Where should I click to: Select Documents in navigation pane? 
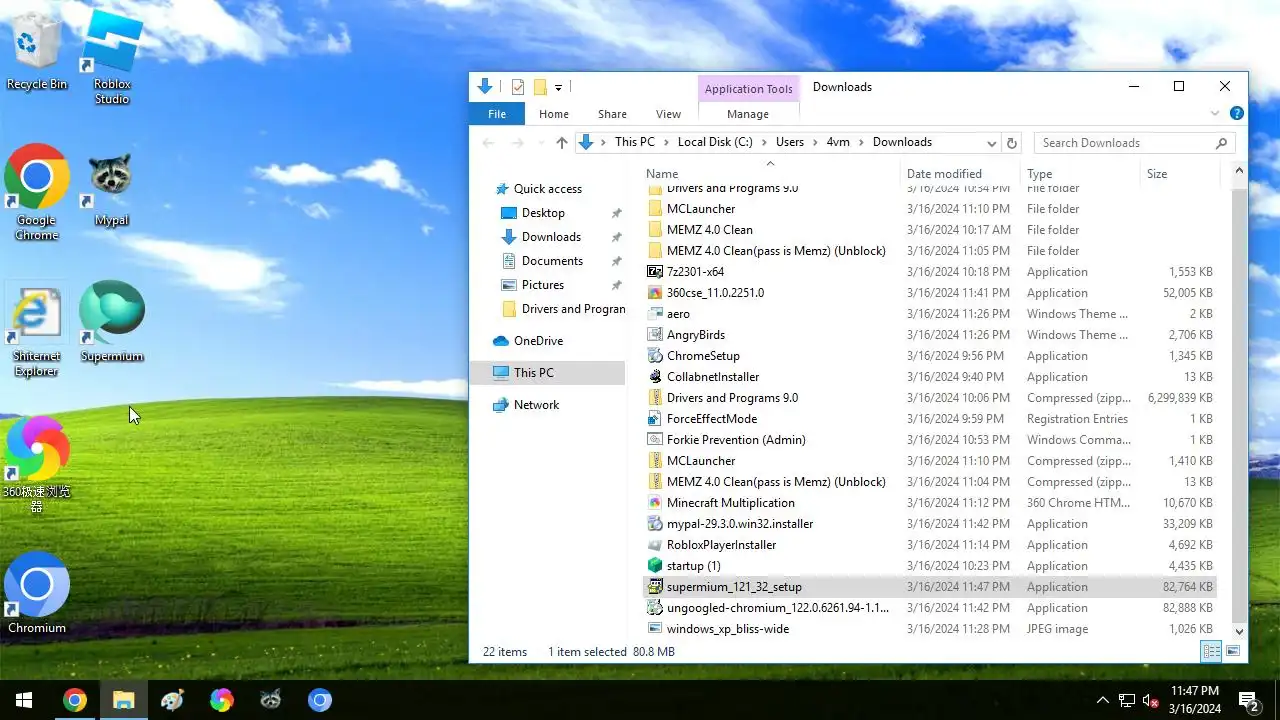click(x=552, y=261)
